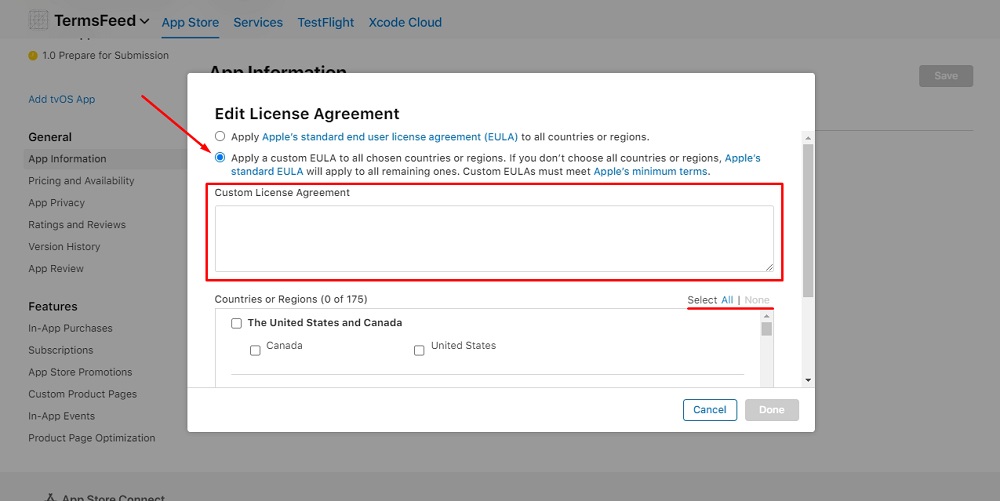Open Pricing and Availability in the sidebar
The width and height of the screenshot is (1000, 501).
(81, 181)
